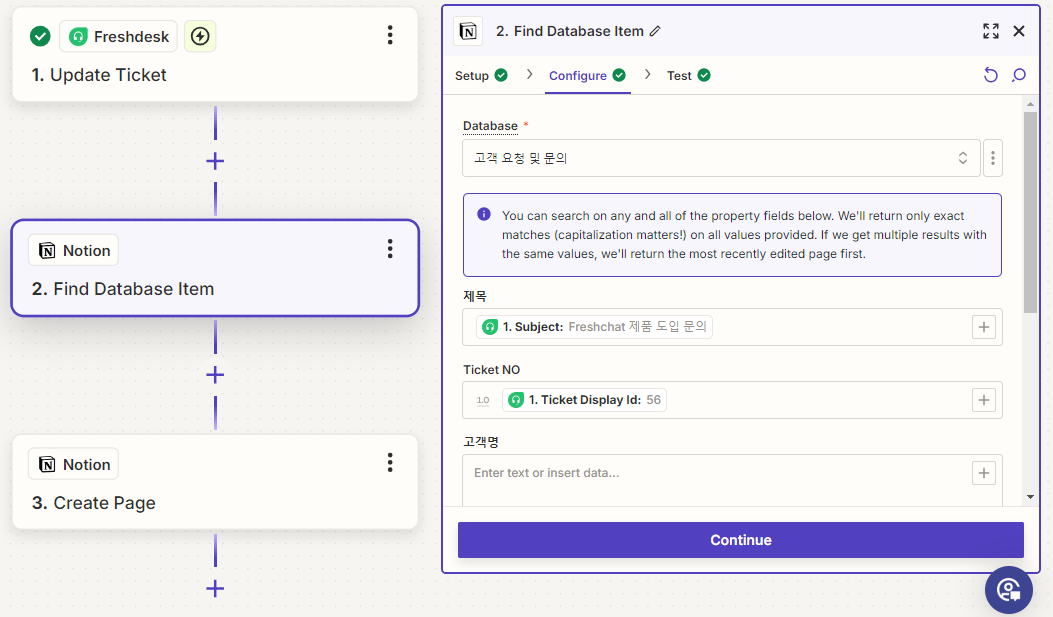This screenshot has height=617, width=1053.
Task: Click the number type icon in Ticket NO field
Action: 483,400
